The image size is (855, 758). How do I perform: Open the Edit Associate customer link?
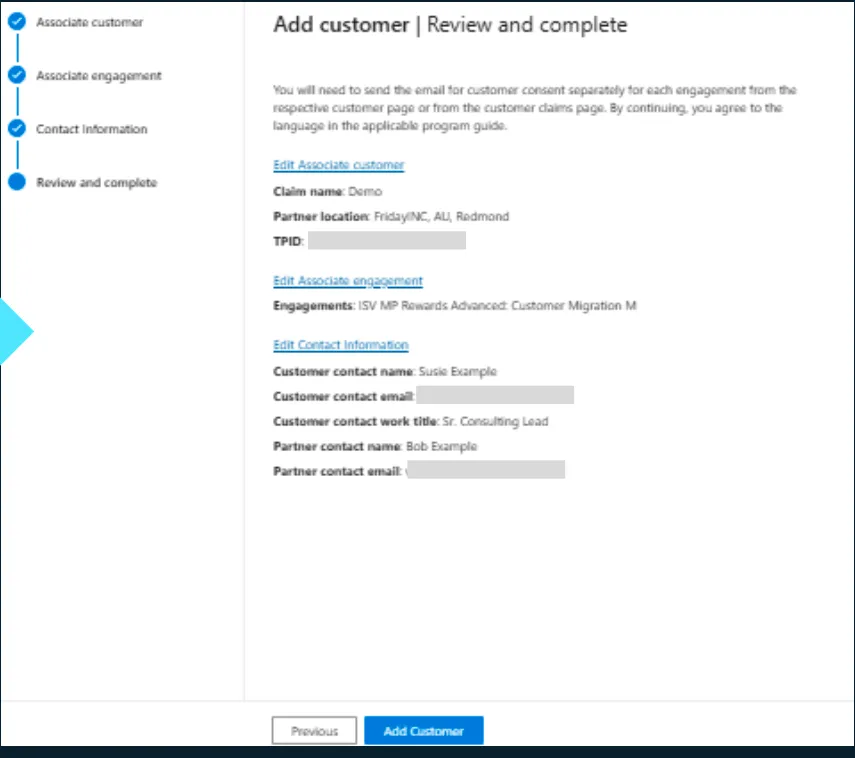[339, 165]
